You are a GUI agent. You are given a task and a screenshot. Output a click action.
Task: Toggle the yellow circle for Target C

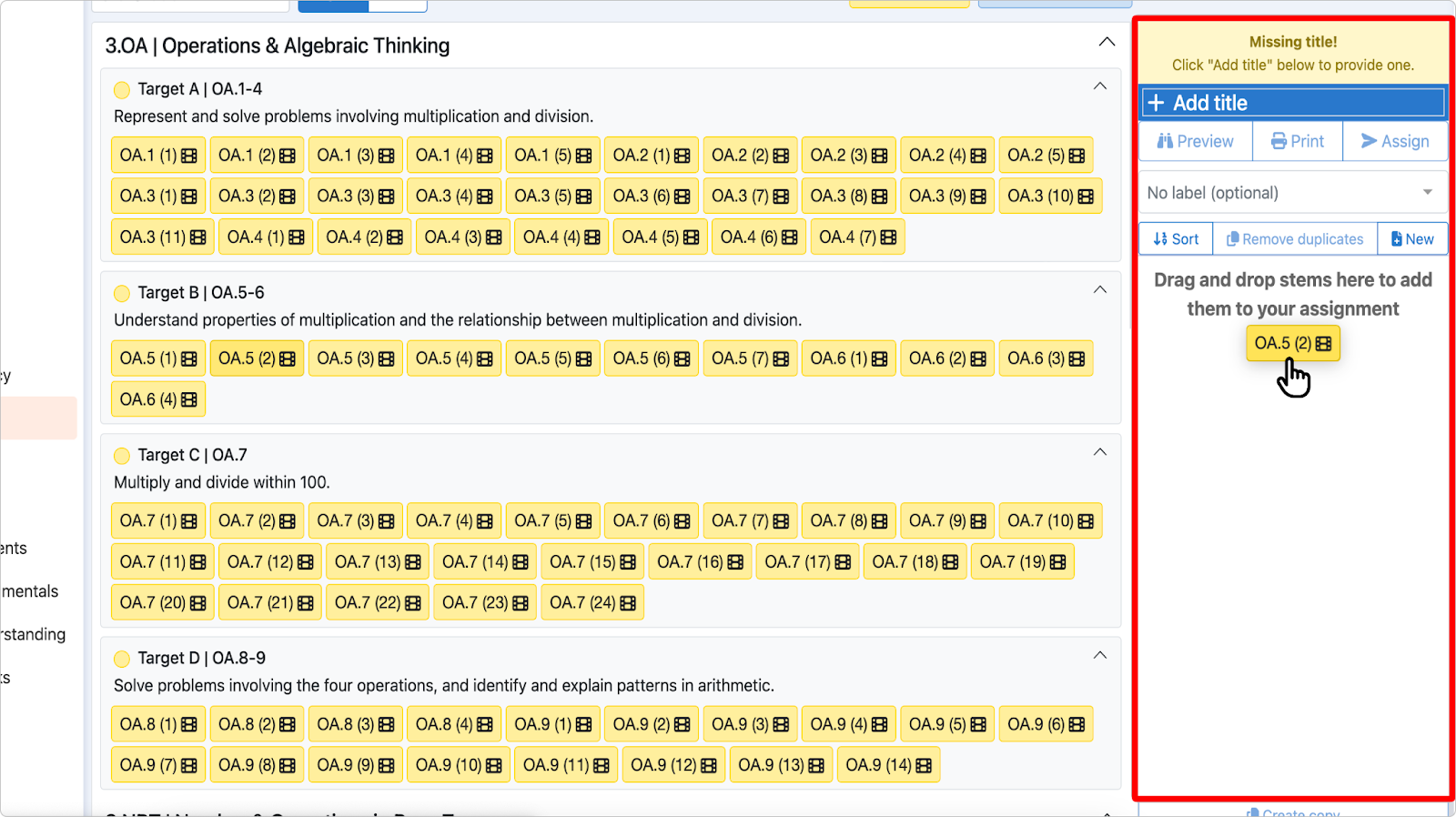point(122,456)
